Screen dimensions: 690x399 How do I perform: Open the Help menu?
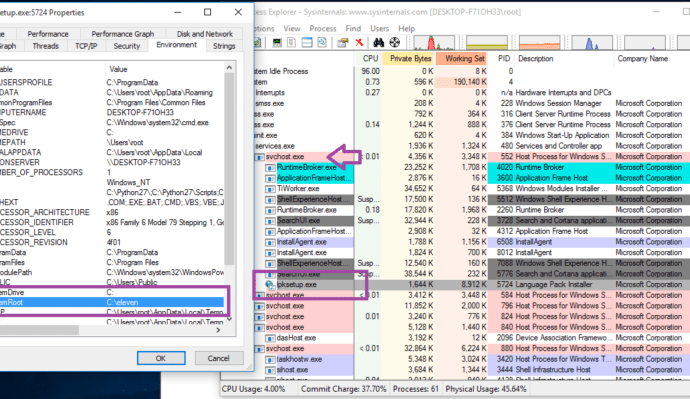click(407, 28)
